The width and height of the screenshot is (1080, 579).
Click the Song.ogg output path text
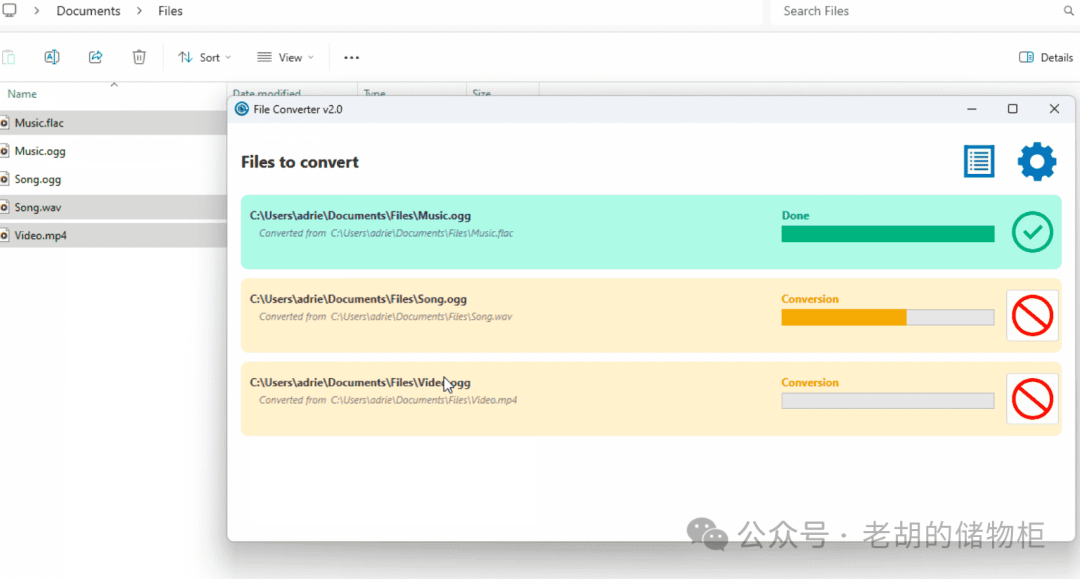(358, 299)
